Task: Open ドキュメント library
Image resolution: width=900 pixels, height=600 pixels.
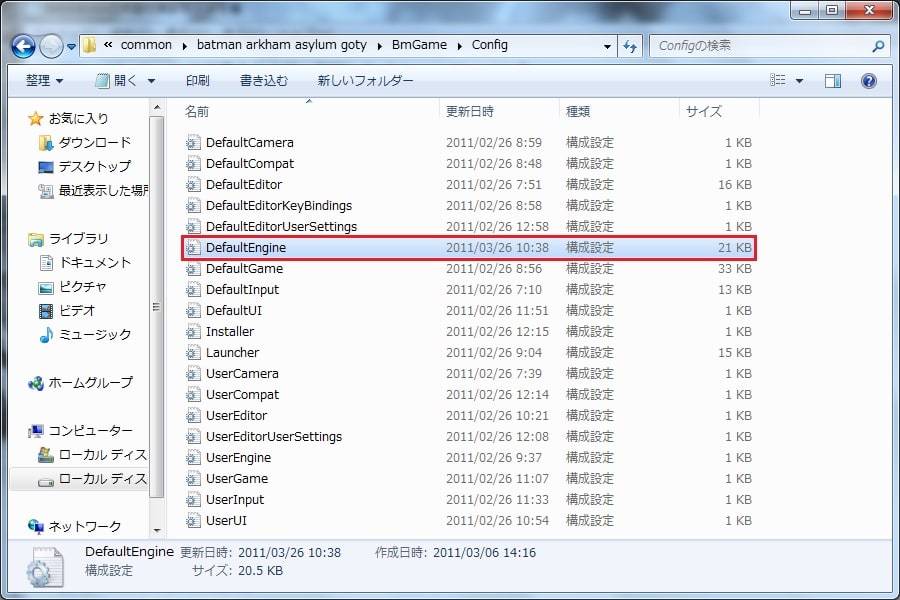Action: pos(95,263)
